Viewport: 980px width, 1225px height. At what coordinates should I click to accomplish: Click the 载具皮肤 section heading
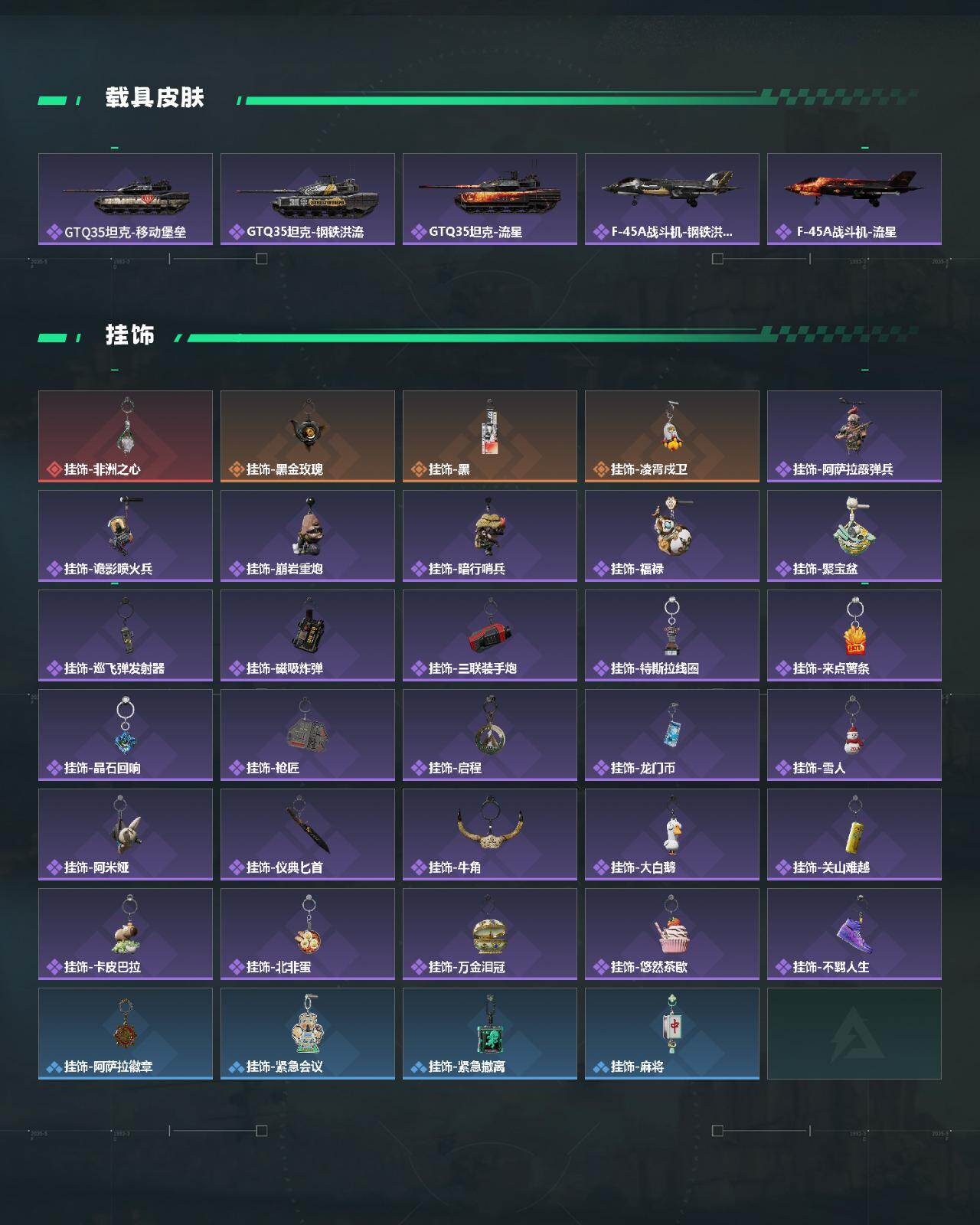(155, 98)
